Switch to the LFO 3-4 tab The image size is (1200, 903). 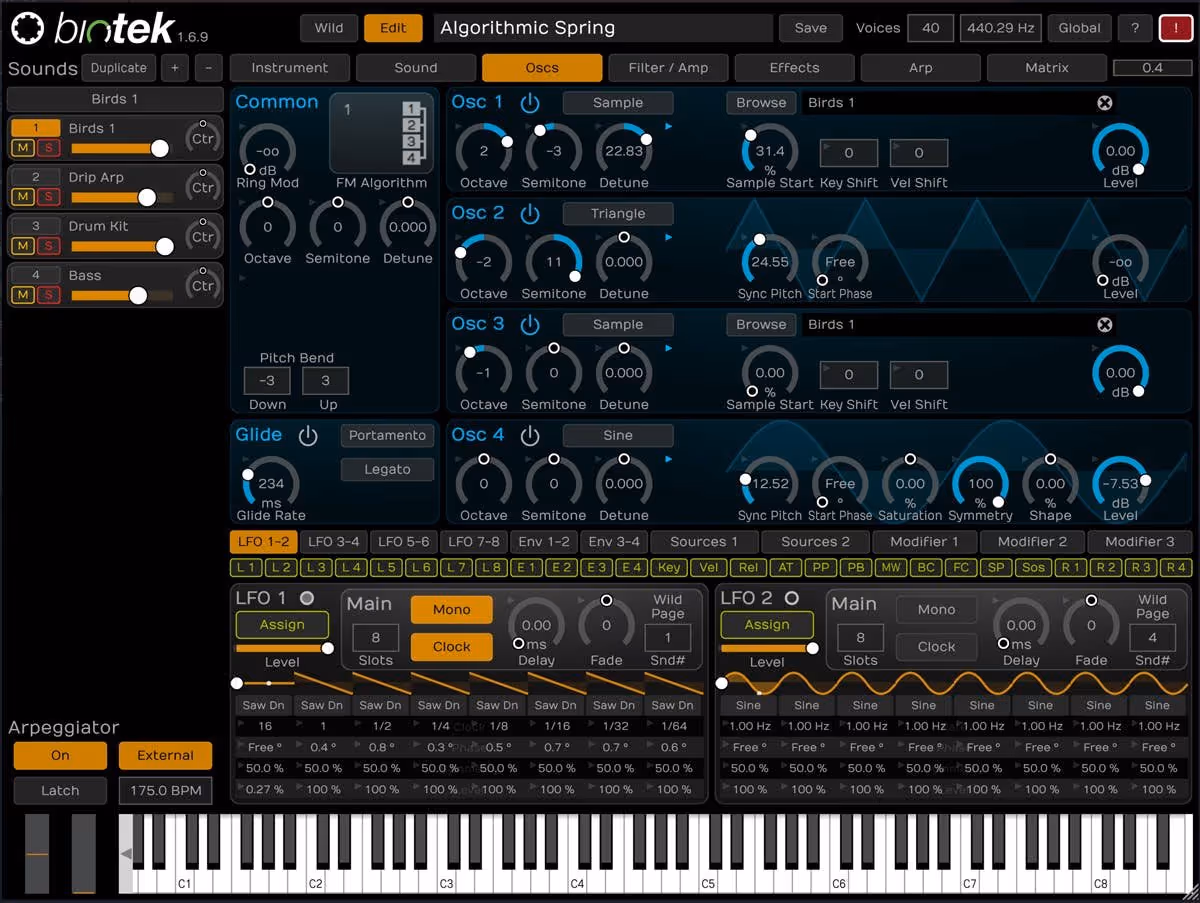(333, 541)
